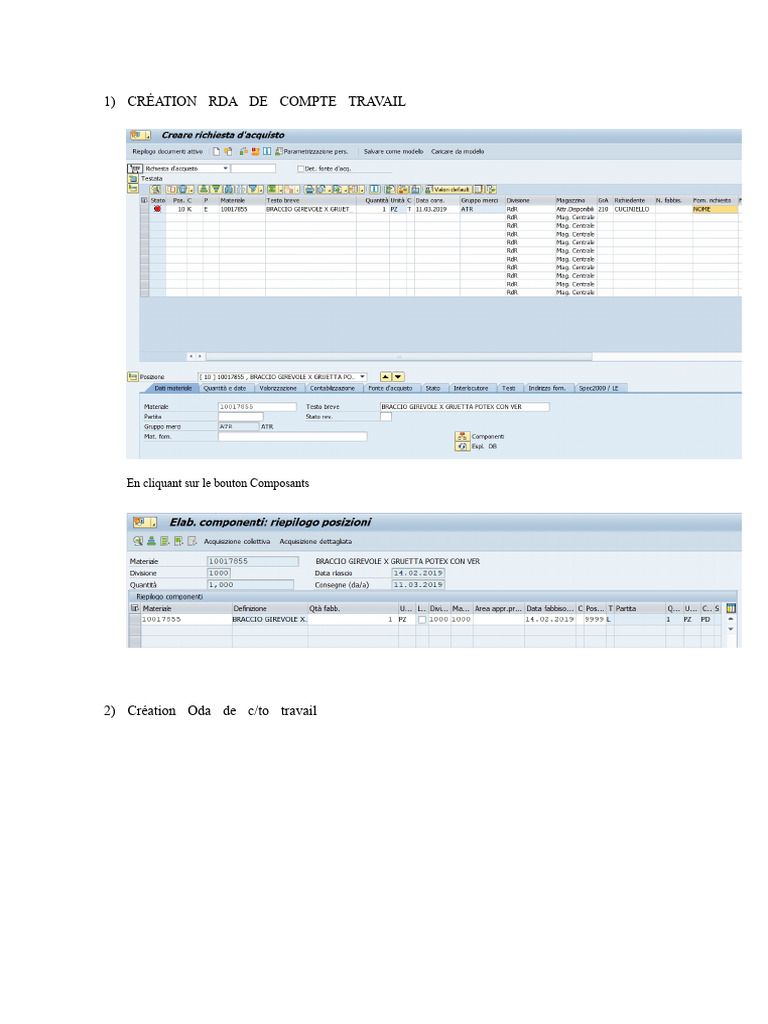Click the sum total icon in grid toolbar
Viewport: 768px width, 1024px height.
[272, 189]
